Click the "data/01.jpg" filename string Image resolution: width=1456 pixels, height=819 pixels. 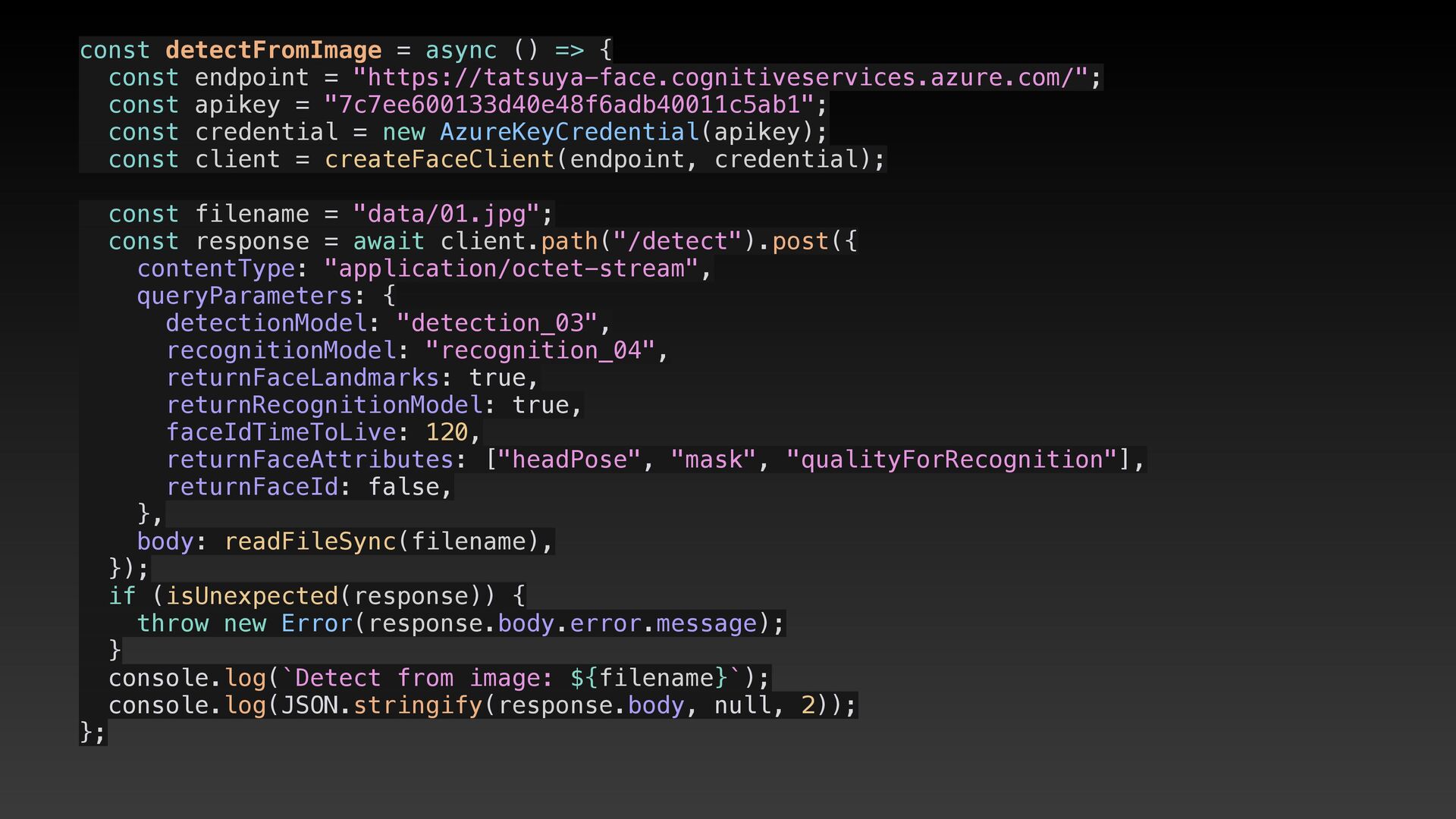coord(446,214)
